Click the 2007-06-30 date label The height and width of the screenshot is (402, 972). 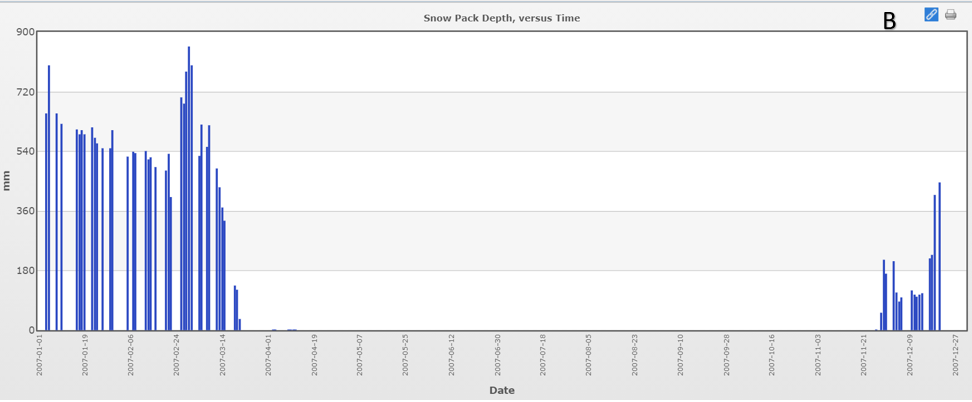pyautogui.click(x=498, y=353)
